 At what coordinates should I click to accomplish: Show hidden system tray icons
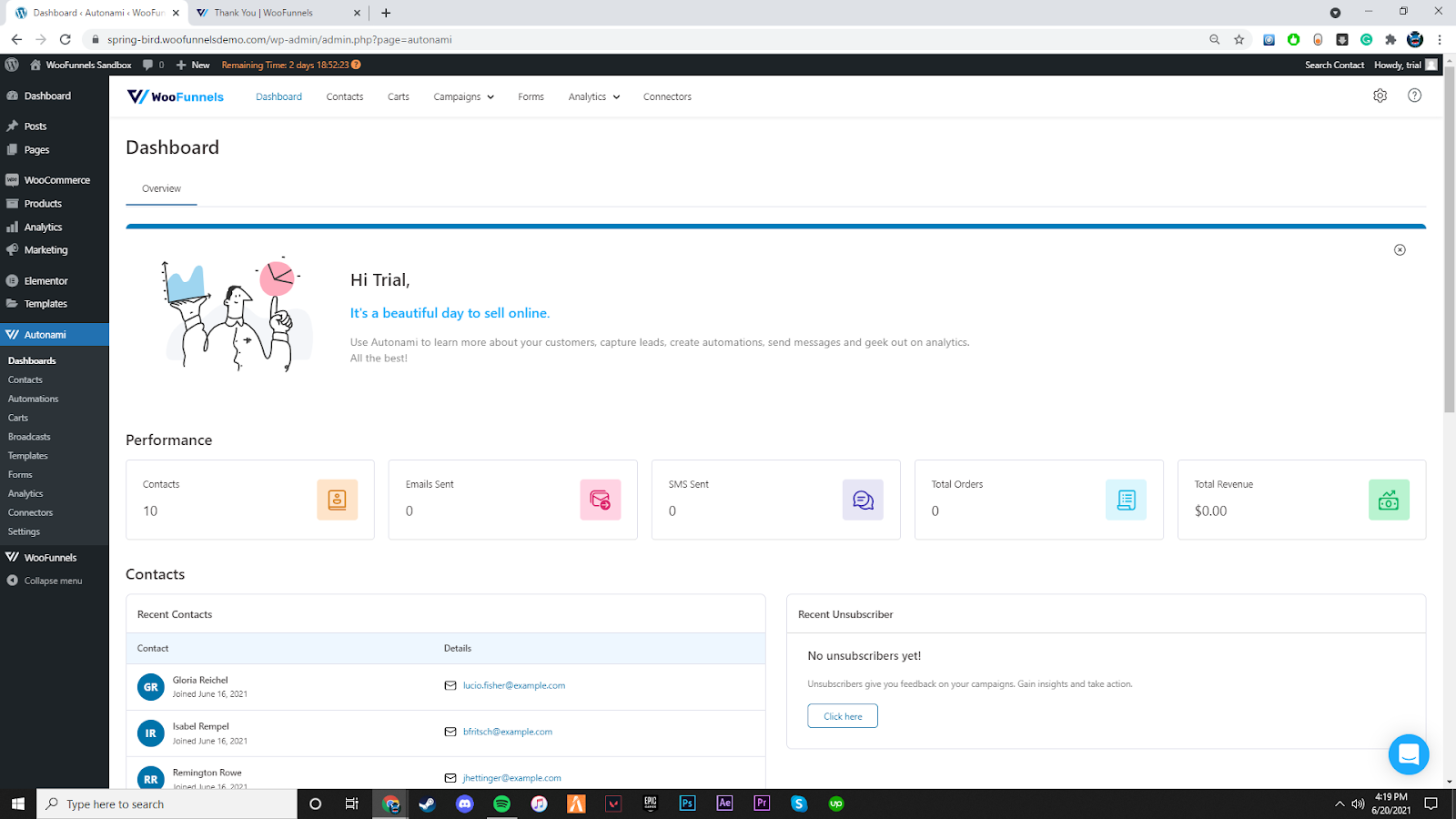[1340, 804]
